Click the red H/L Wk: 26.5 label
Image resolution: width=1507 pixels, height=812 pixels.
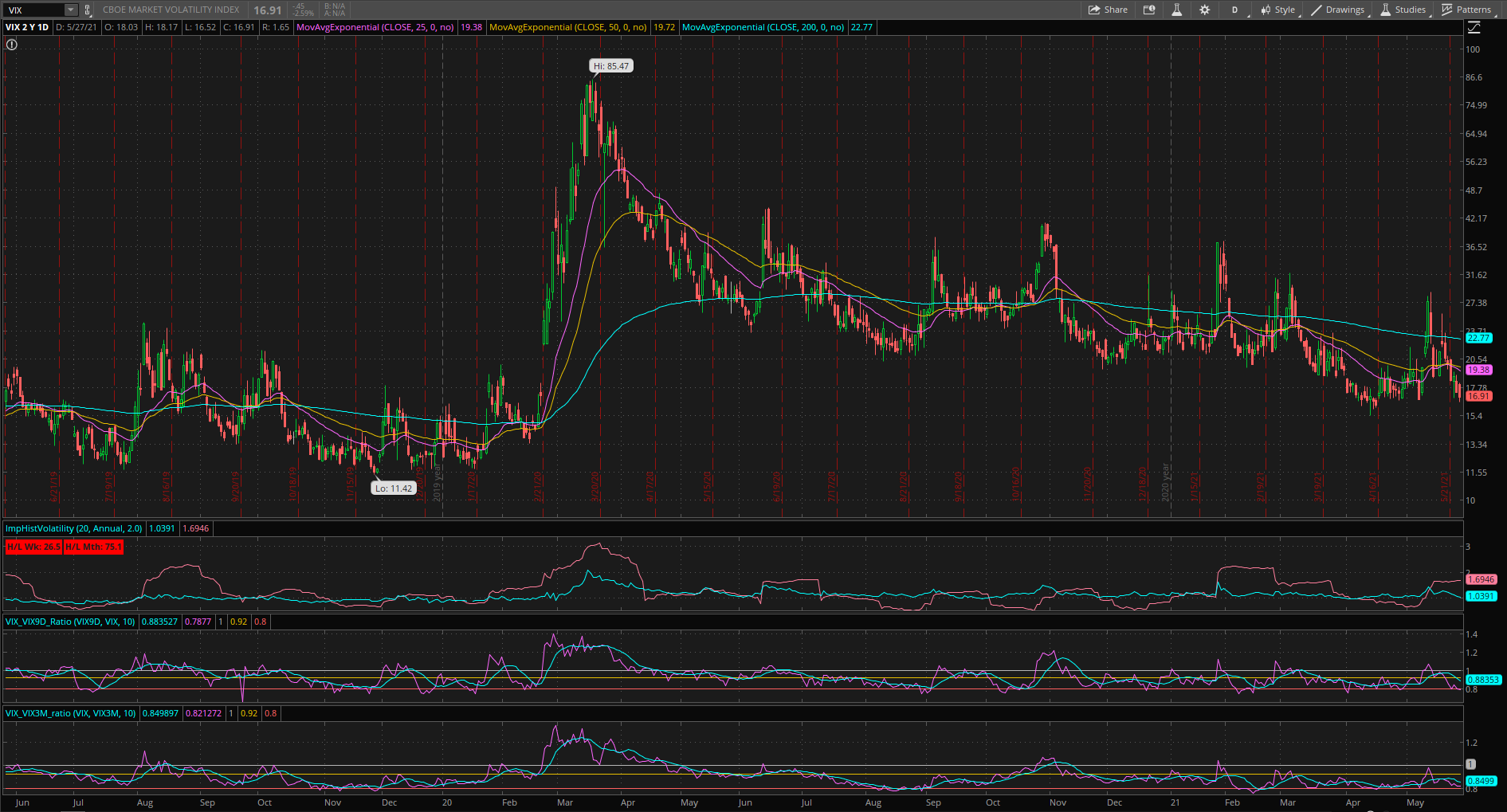click(x=33, y=547)
